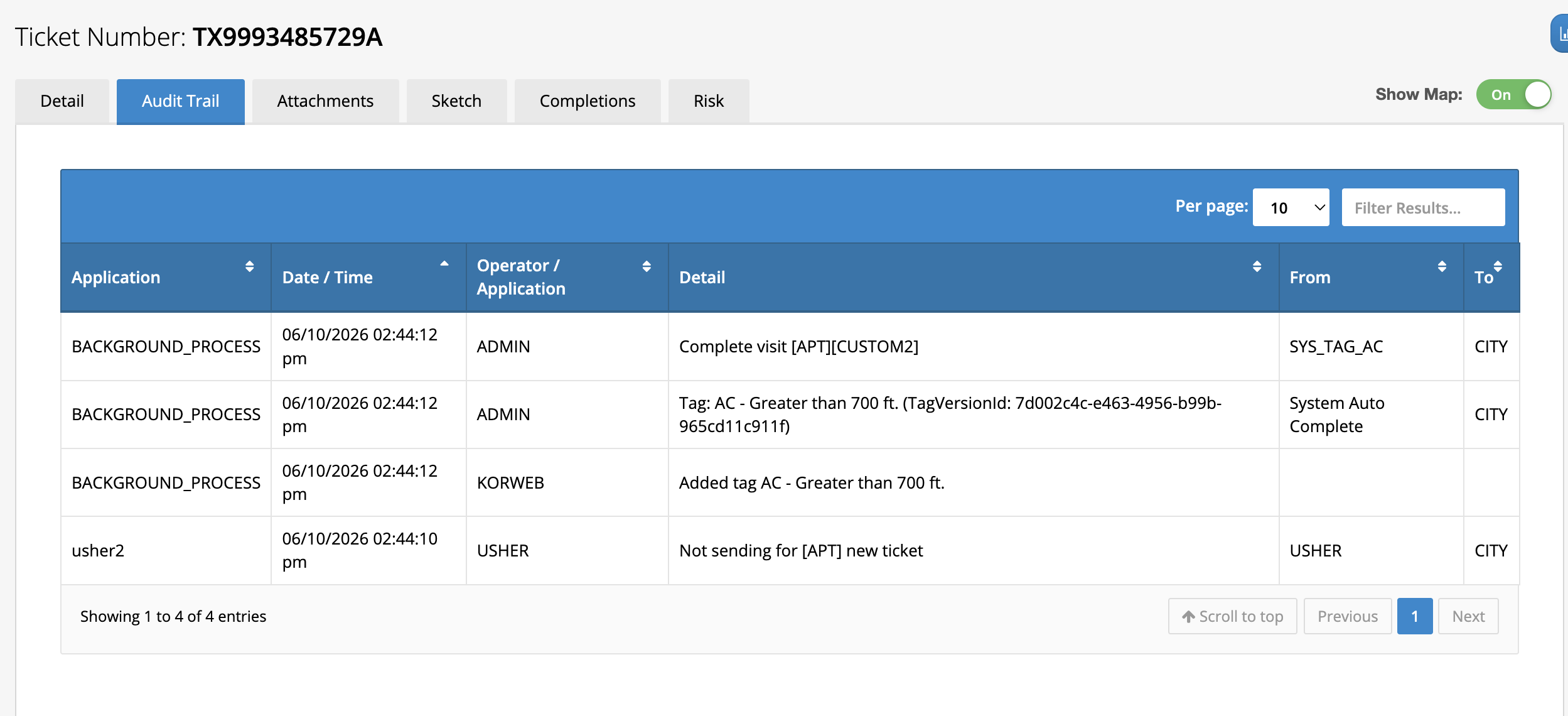Click the To column sort arrows
The width and height of the screenshot is (1568, 716).
point(1498,266)
